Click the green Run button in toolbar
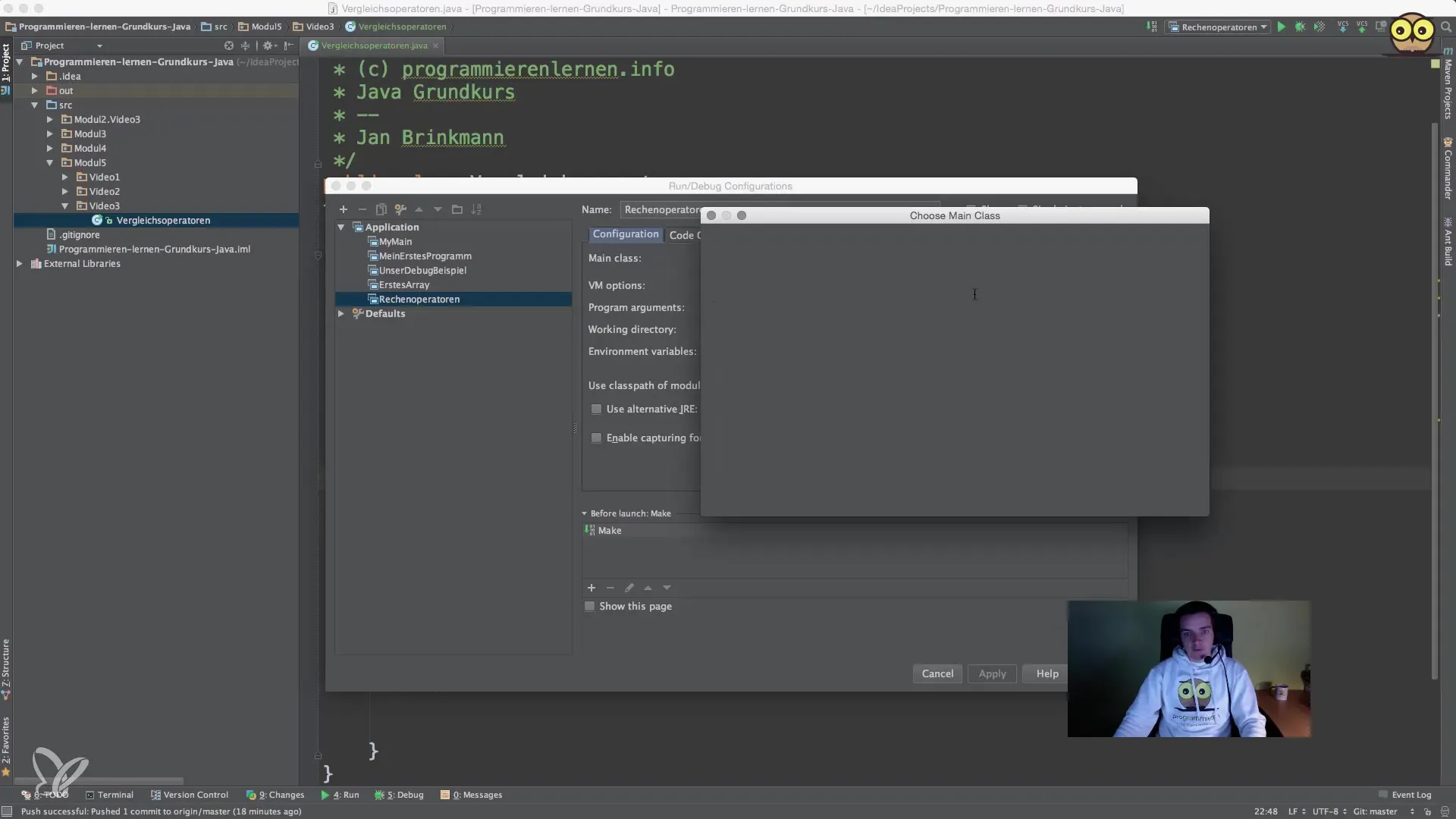This screenshot has height=819, width=1456. coord(1281,27)
